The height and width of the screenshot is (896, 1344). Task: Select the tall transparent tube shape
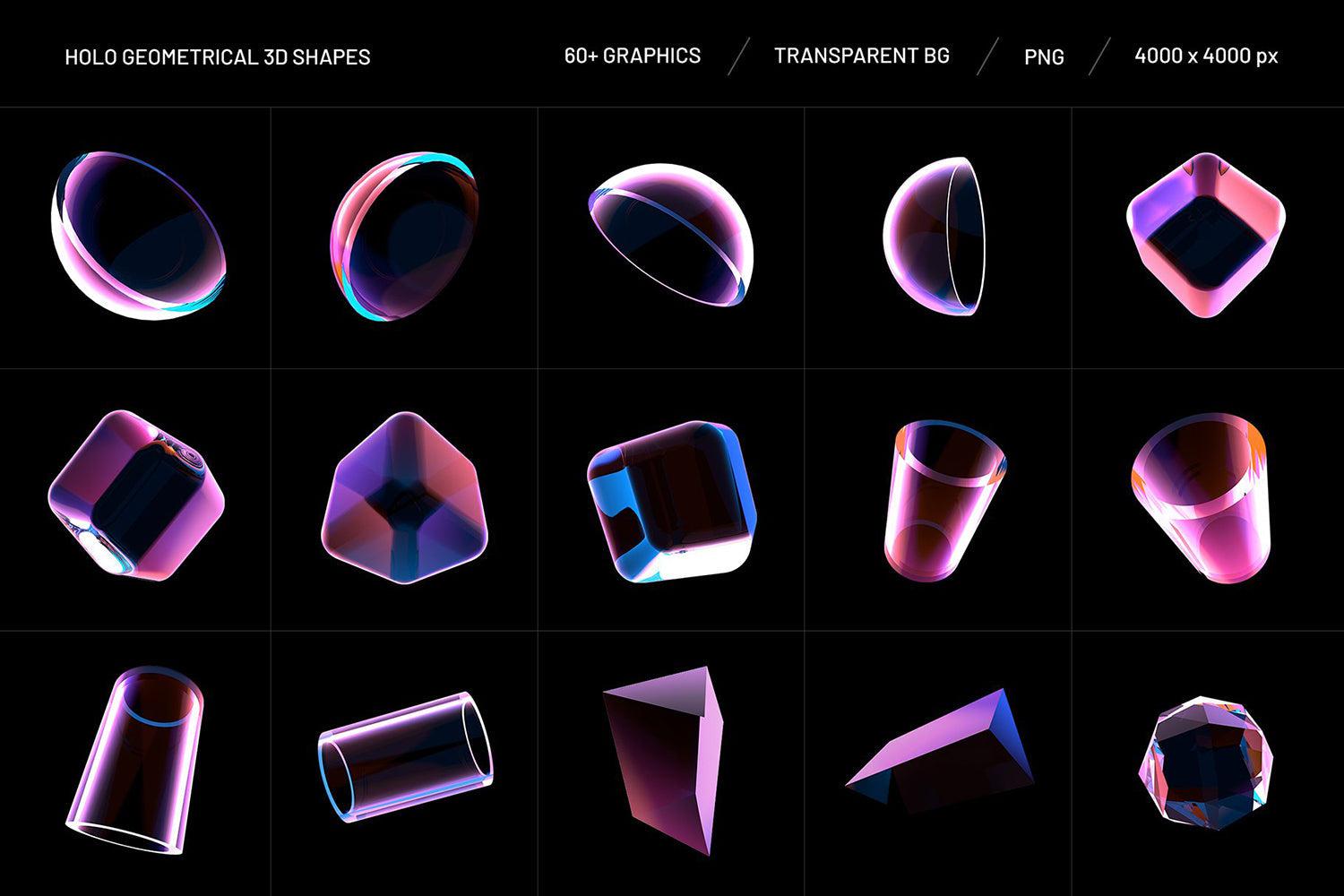pyautogui.click(x=134, y=762)
